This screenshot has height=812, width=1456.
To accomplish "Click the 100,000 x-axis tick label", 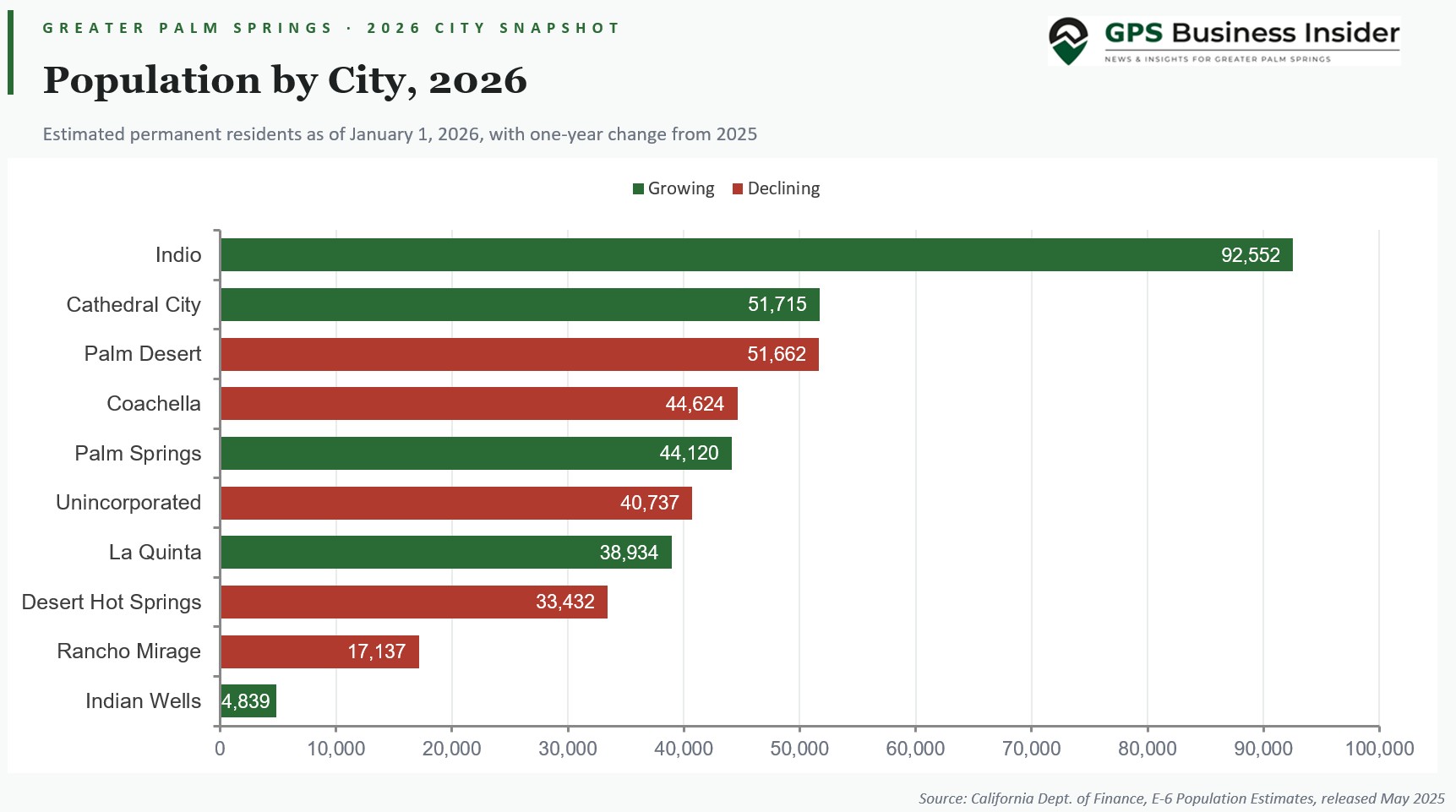I will click(x=1379, y=749).
